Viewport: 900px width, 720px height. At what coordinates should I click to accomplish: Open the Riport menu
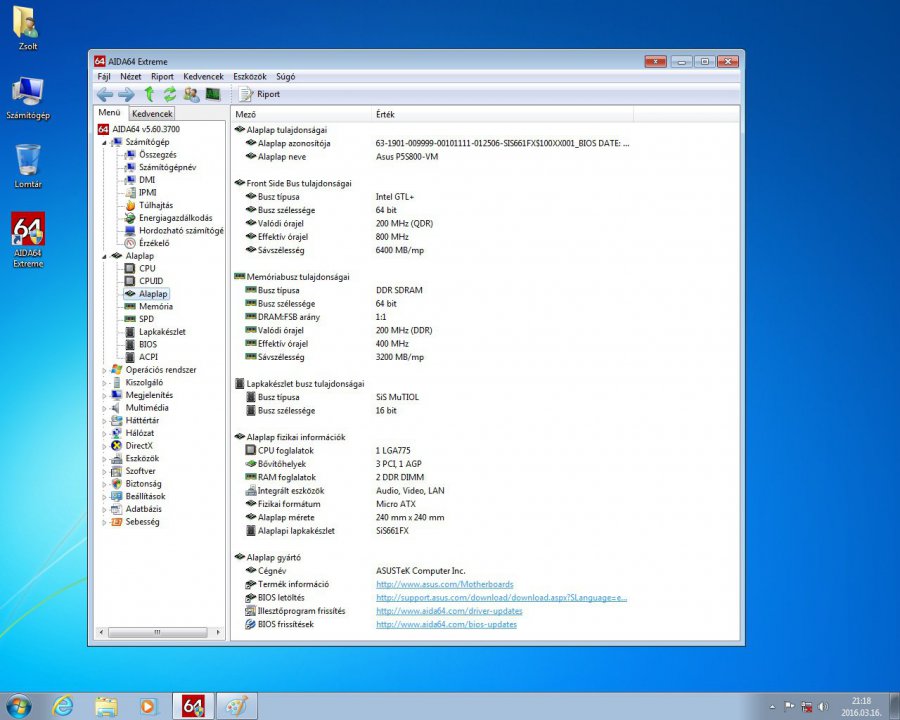click(162, 76)
